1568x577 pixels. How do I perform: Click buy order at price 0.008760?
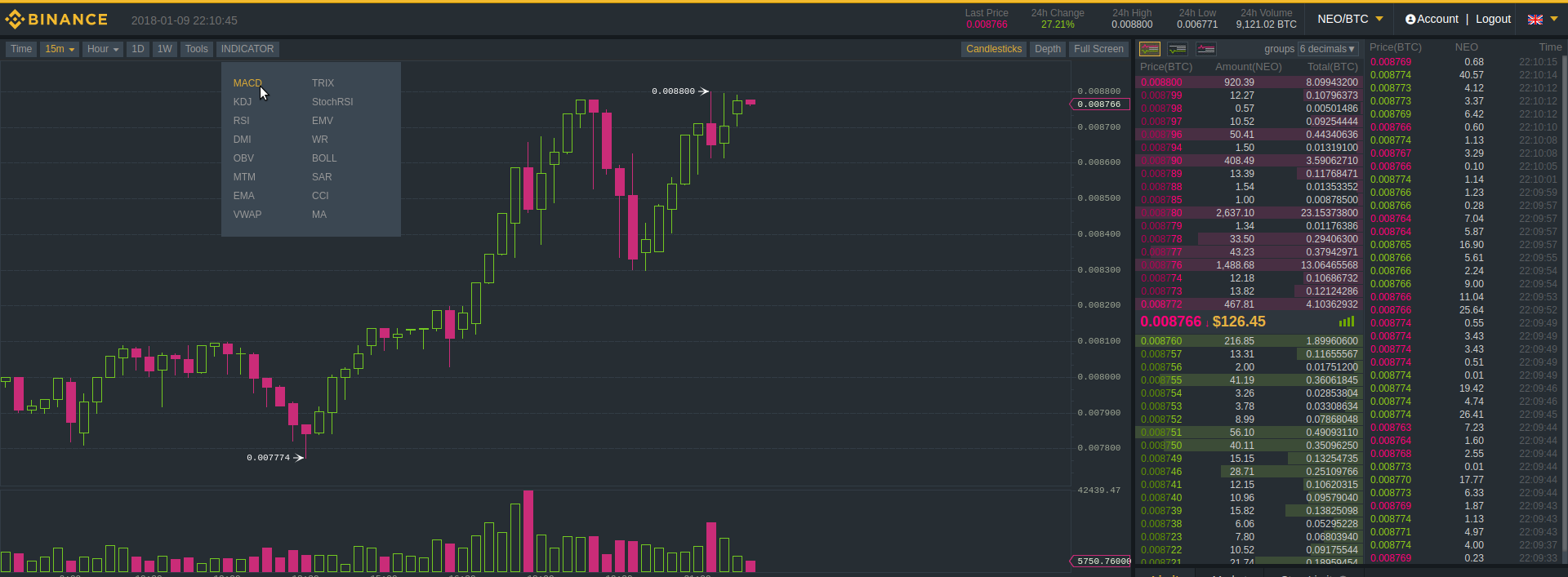1249,341
